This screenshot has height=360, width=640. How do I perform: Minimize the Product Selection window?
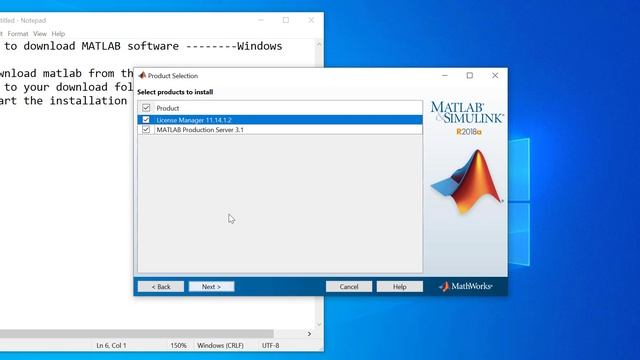click(445, 76)
